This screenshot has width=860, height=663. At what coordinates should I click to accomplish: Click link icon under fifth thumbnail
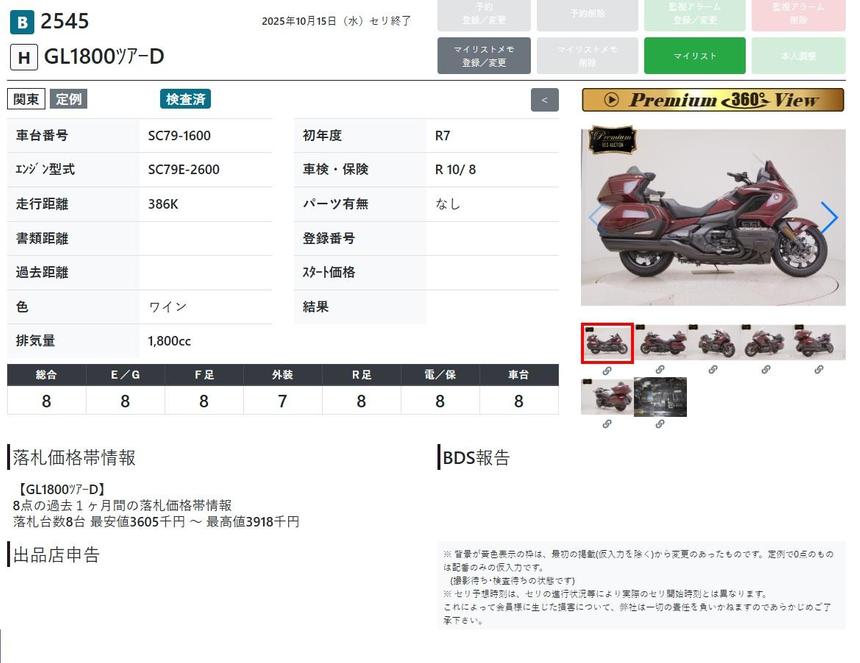(819, 370)
